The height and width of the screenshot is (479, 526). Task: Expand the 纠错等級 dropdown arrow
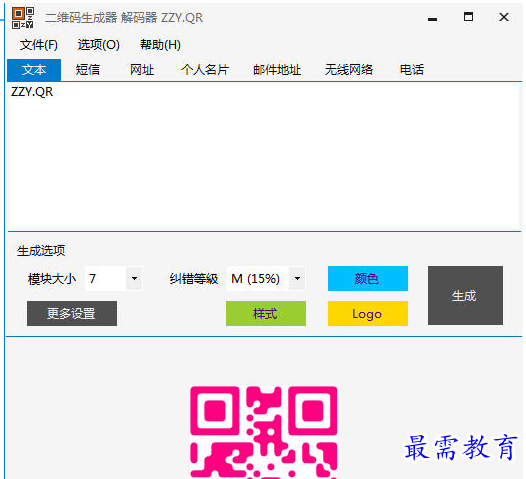coord(297,278)
